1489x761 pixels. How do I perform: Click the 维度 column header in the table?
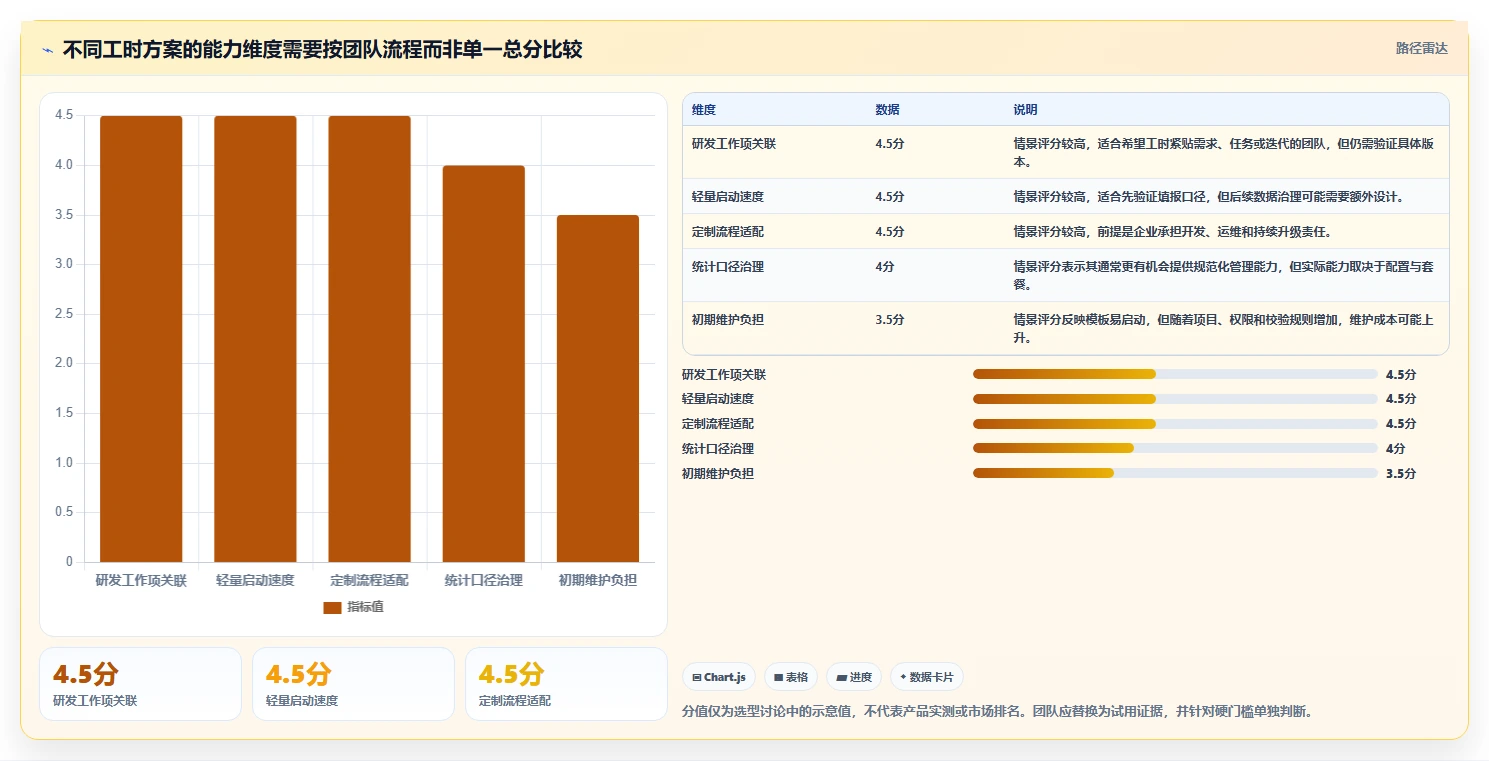704,110
